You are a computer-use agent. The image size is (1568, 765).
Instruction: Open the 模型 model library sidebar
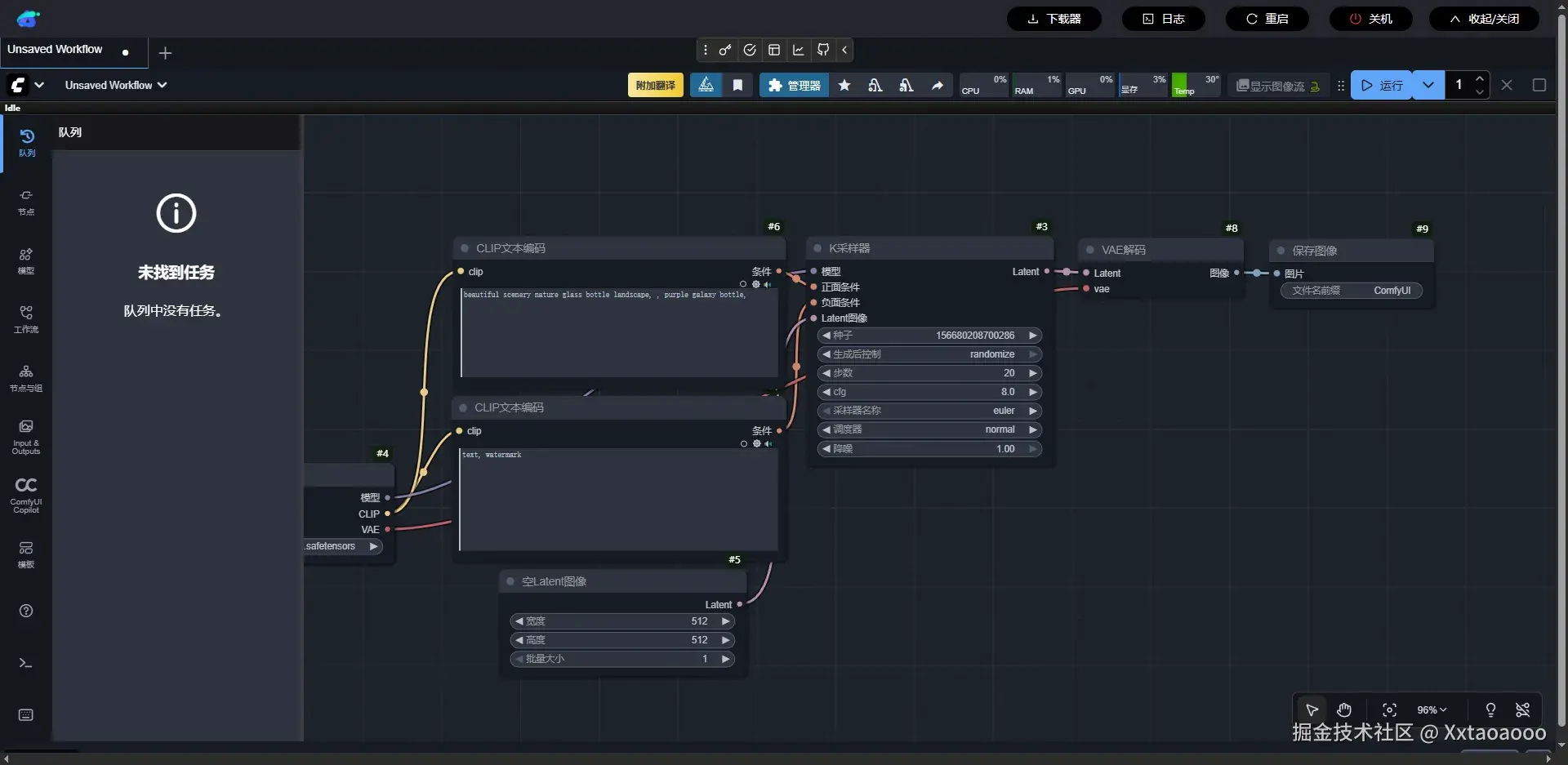[26, 260]
